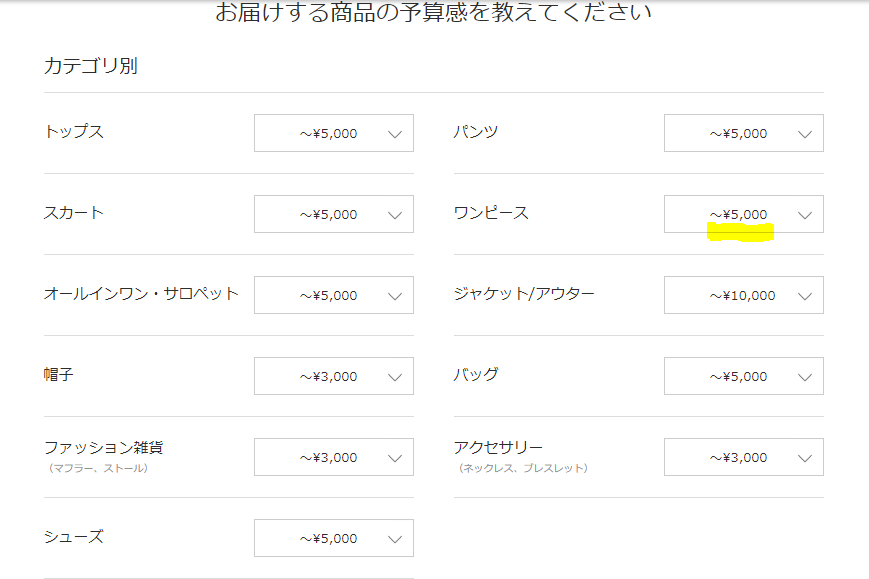Screen dimensions: 869x579
Task: Click the chevron arrow in ワンピース dropdown
Action: (805, 215)
